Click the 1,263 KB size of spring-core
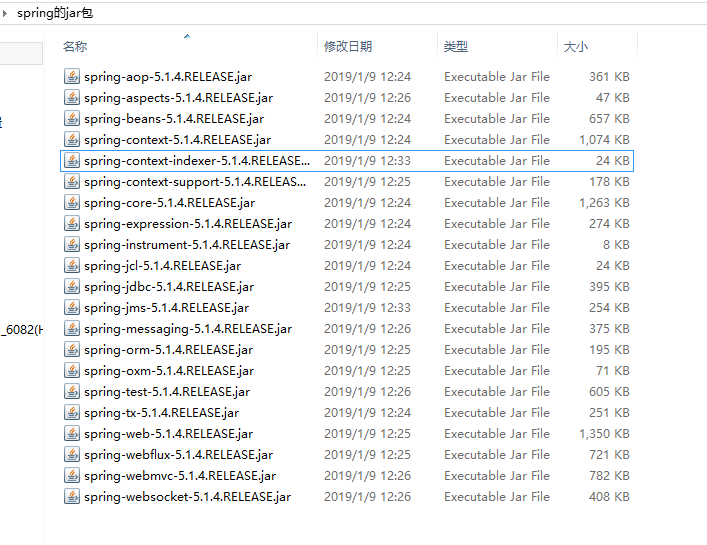The image size is (707, 545). 604,202
